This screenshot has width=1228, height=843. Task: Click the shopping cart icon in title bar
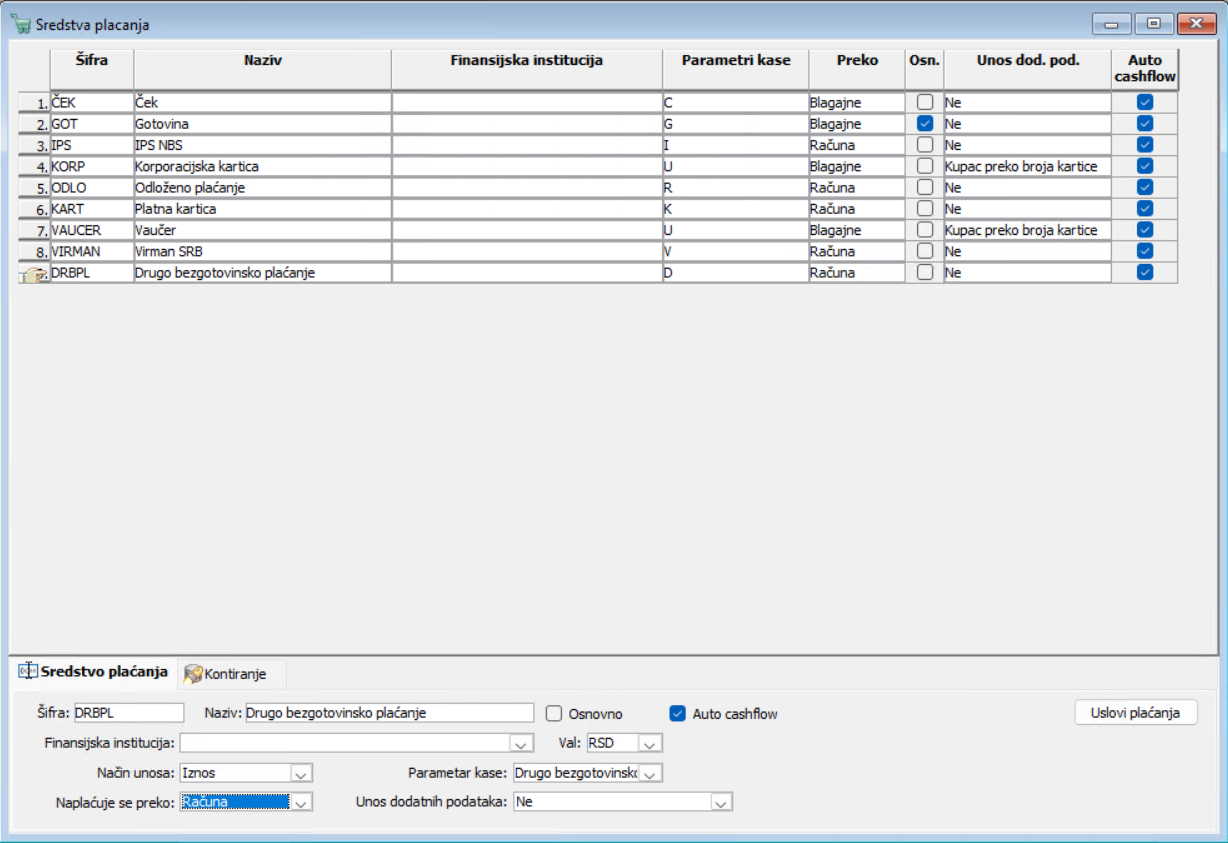point(21,24)
